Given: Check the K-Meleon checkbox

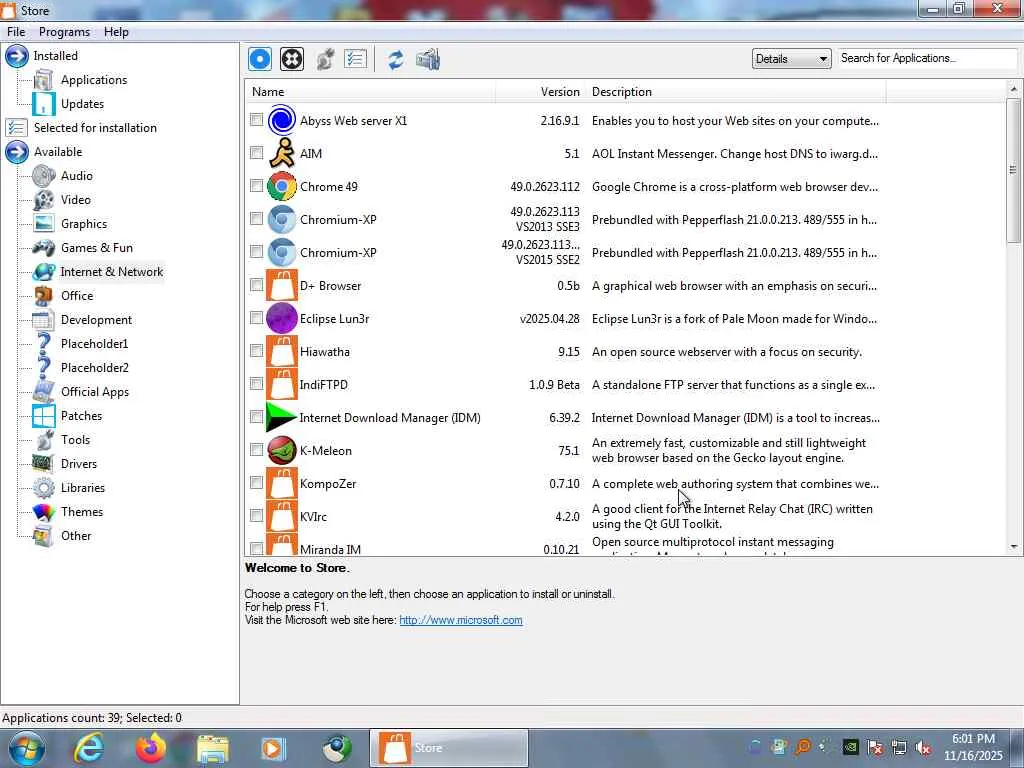Looking at the screenshot, I should tap(257, 449).
